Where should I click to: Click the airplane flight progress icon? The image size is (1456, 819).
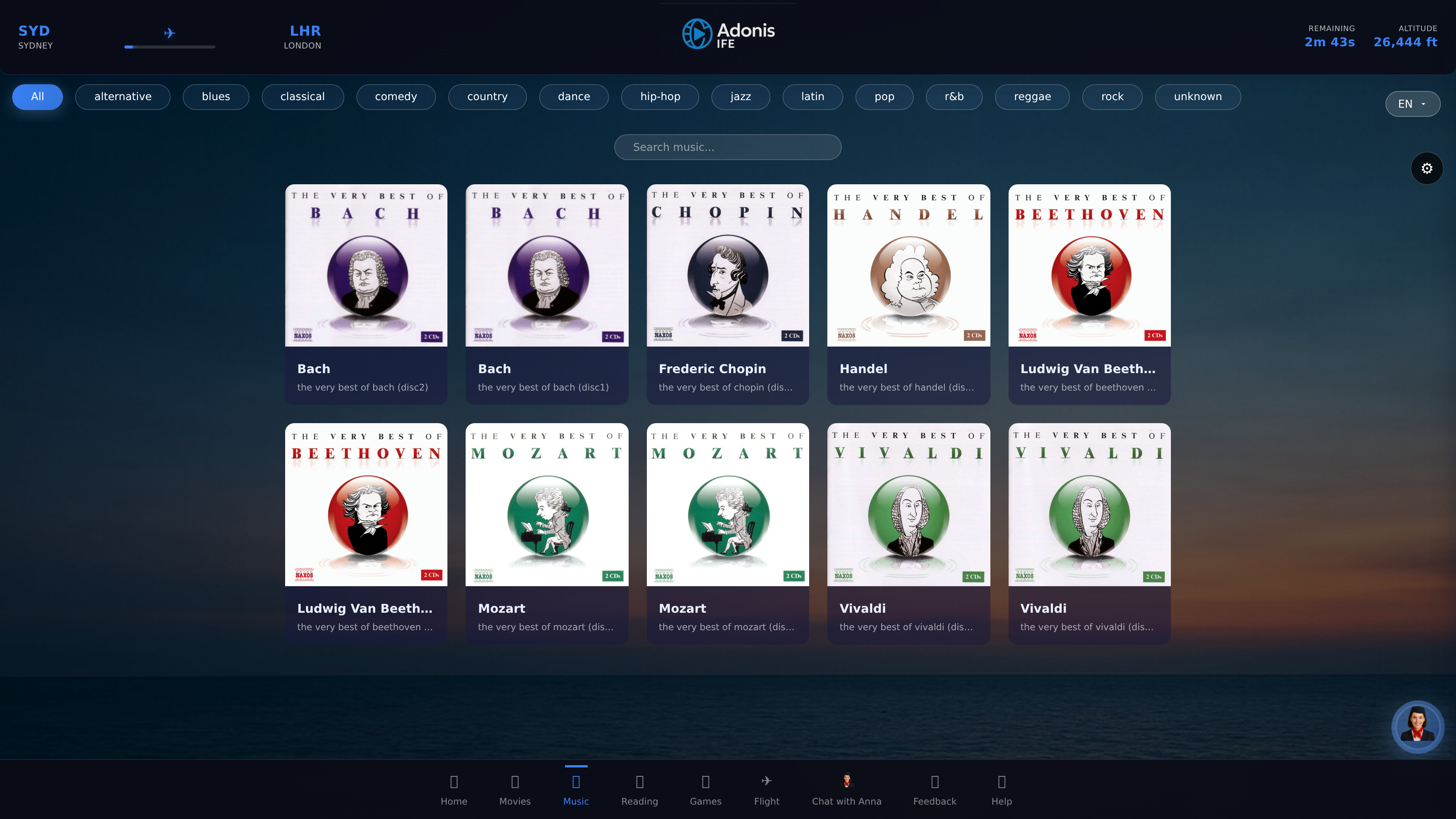point(169,33)
